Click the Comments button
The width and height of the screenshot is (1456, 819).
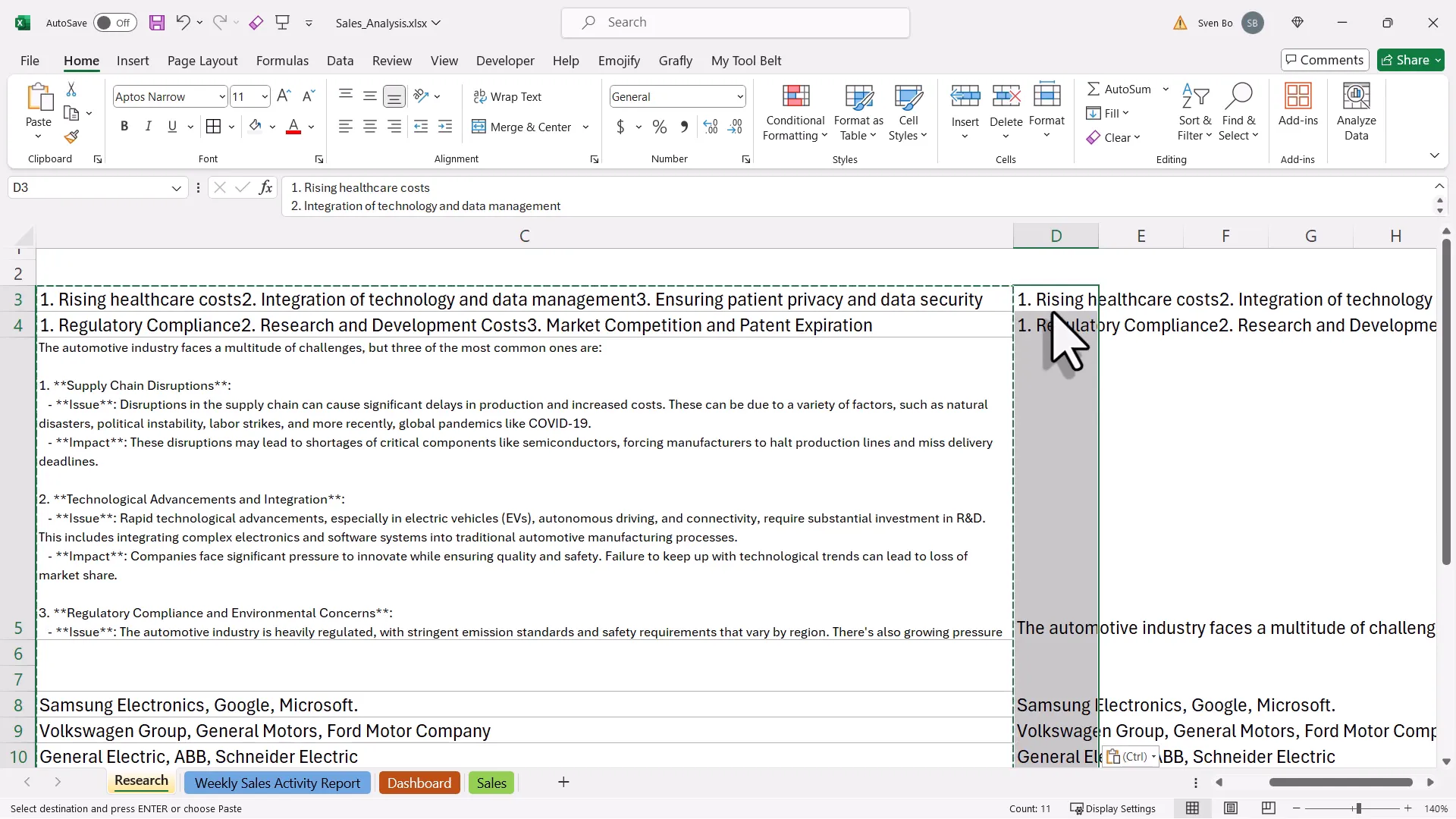click(1324, 59)
